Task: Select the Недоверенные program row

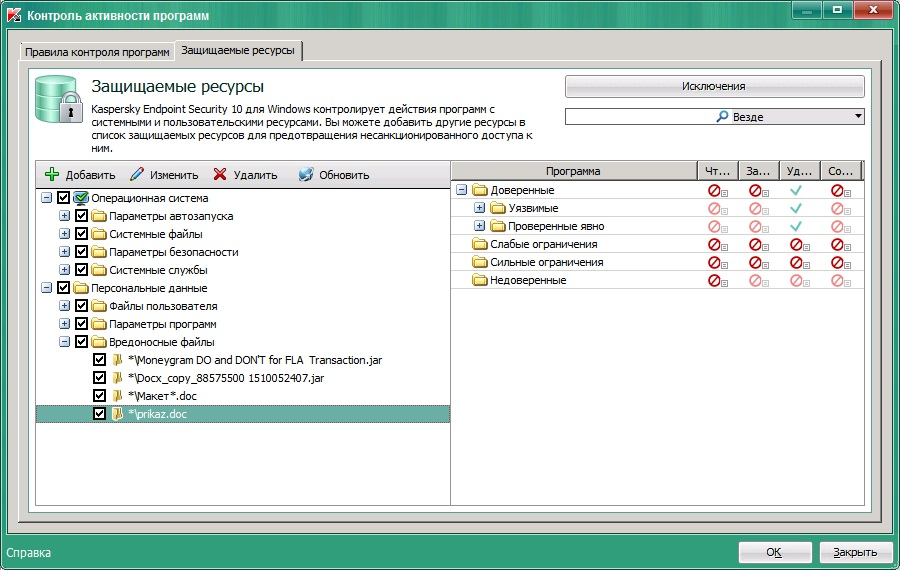Action: (x=657, y=280)
